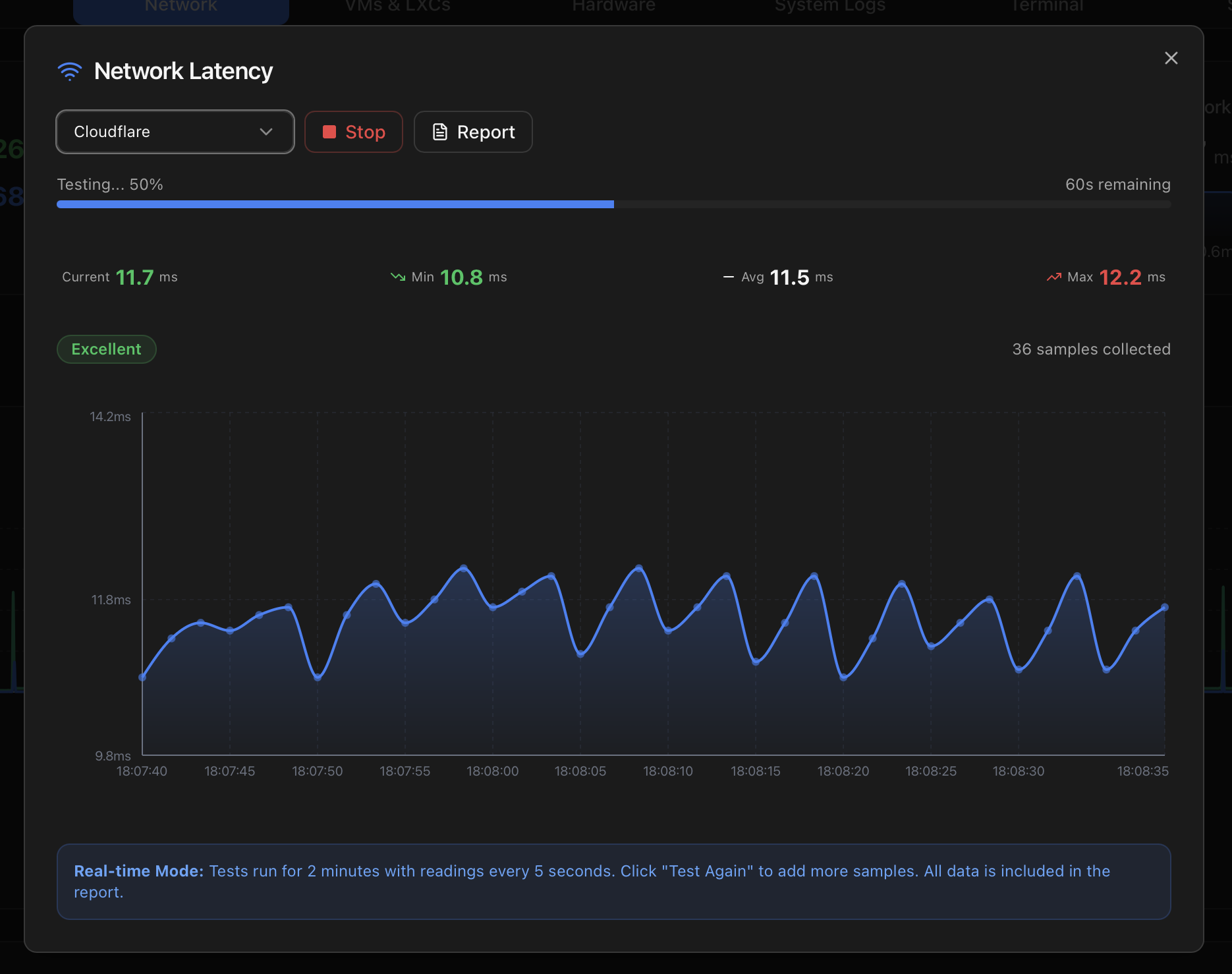
Task: Click the chevron in Cloudflare selector
Action: tap(266, 132)
